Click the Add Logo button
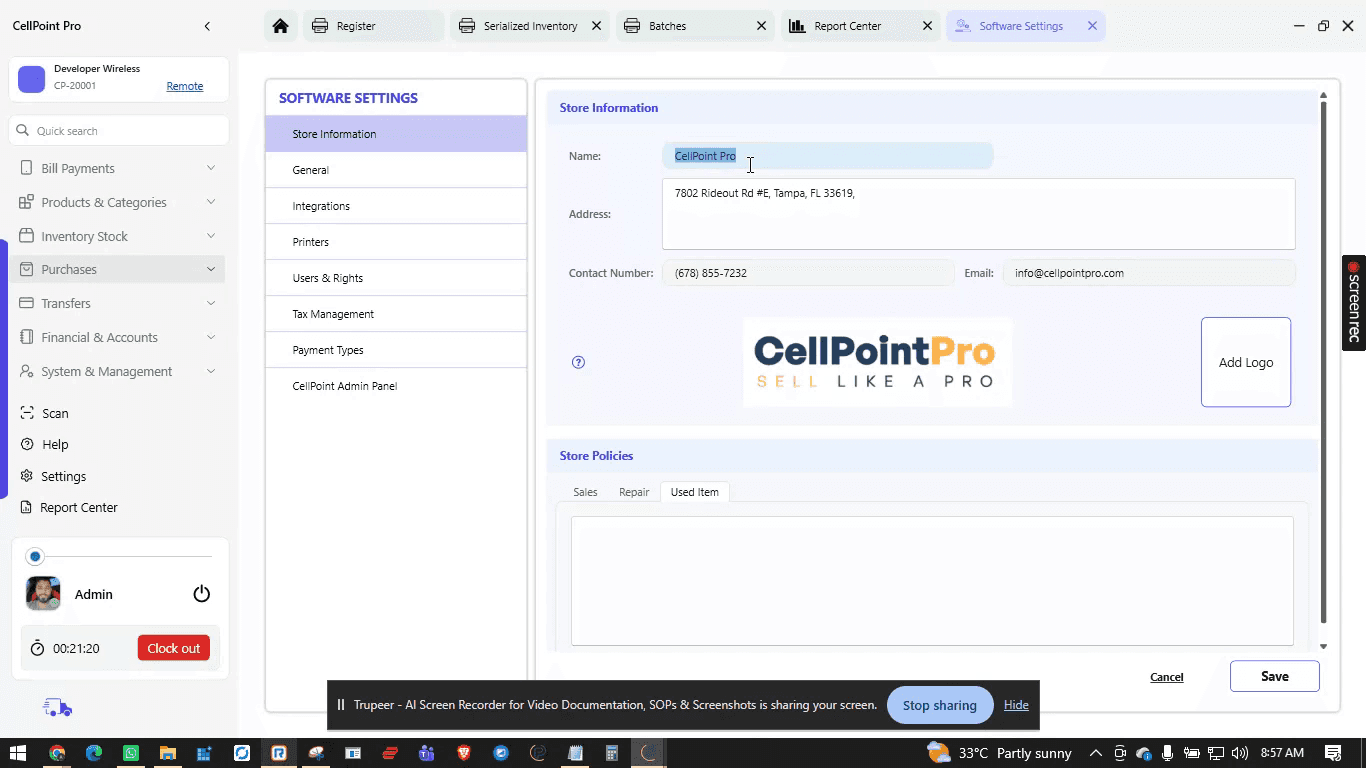This screenshot has height=768, width=1366. tap(1246, 362)
